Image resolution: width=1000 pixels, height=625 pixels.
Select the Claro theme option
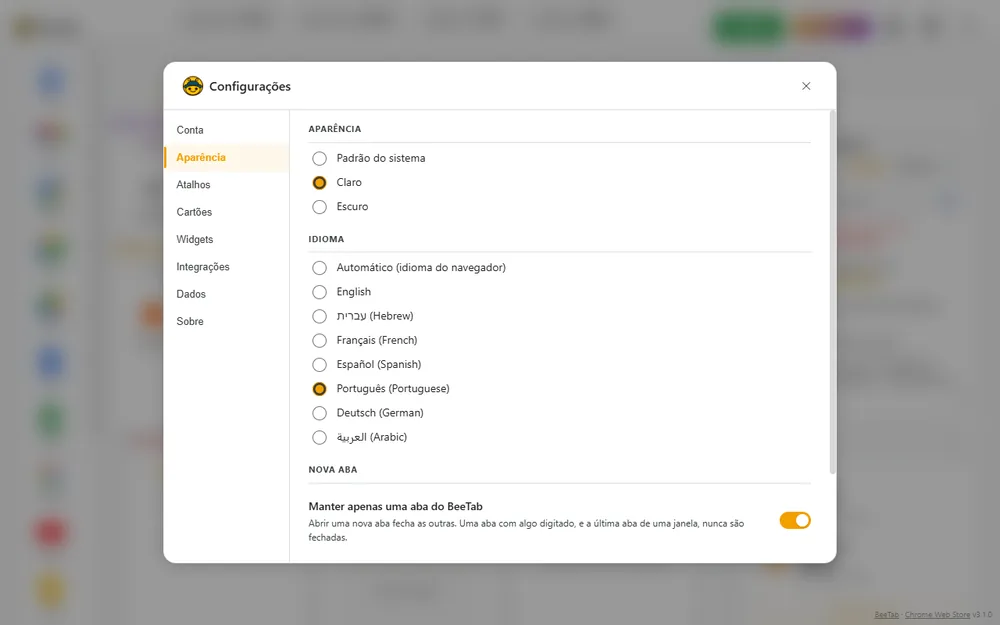click(320, 182)
